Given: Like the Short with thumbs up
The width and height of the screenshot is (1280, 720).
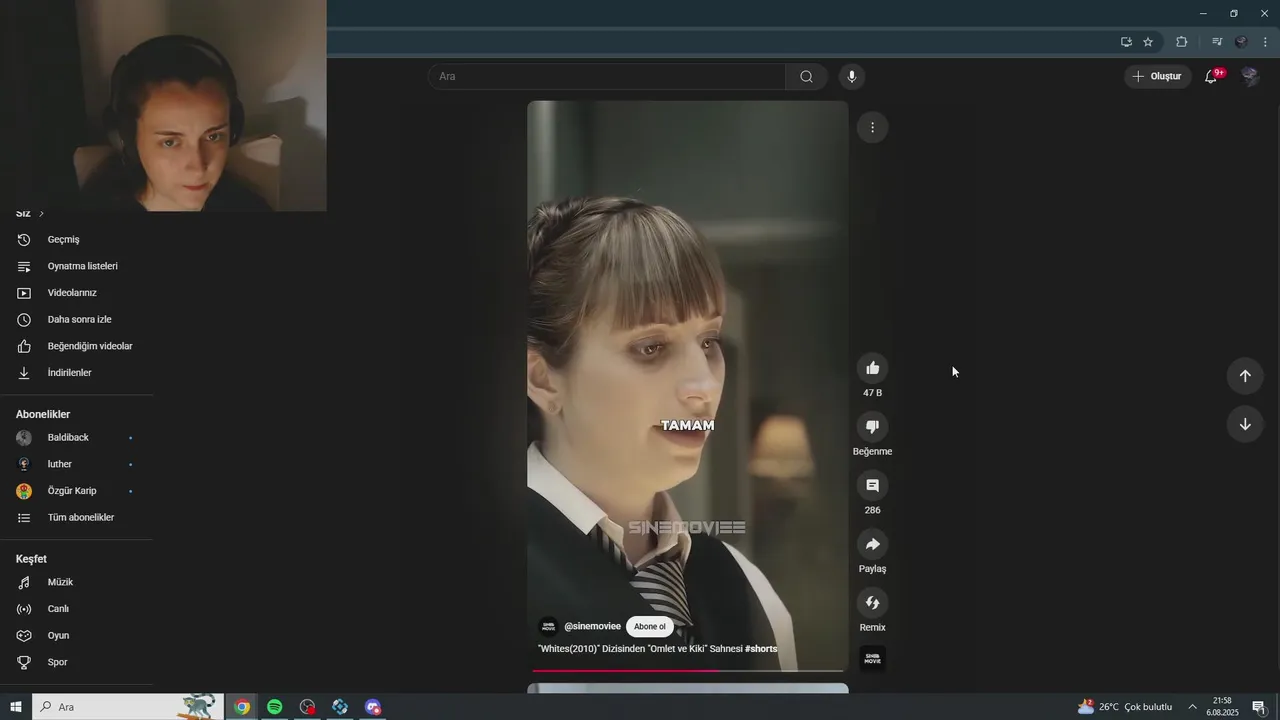Looking at the screenshot, I should pos(872,368).
